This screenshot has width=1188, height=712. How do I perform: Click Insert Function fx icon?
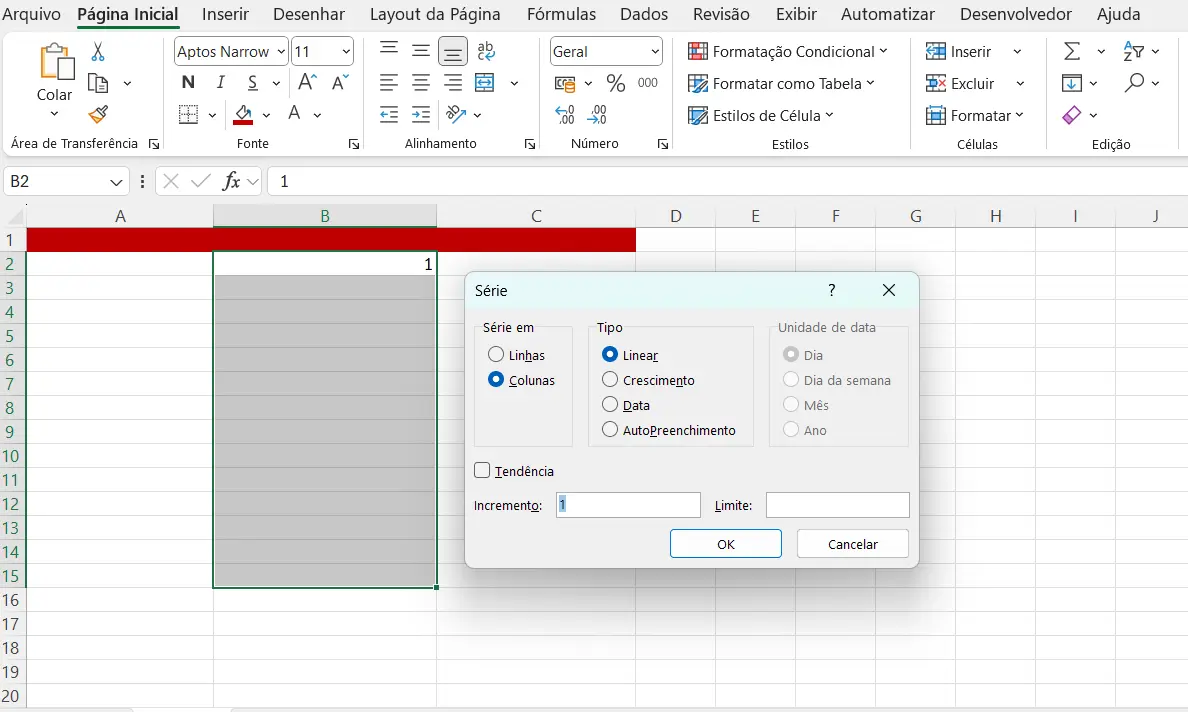coord(231,181)
